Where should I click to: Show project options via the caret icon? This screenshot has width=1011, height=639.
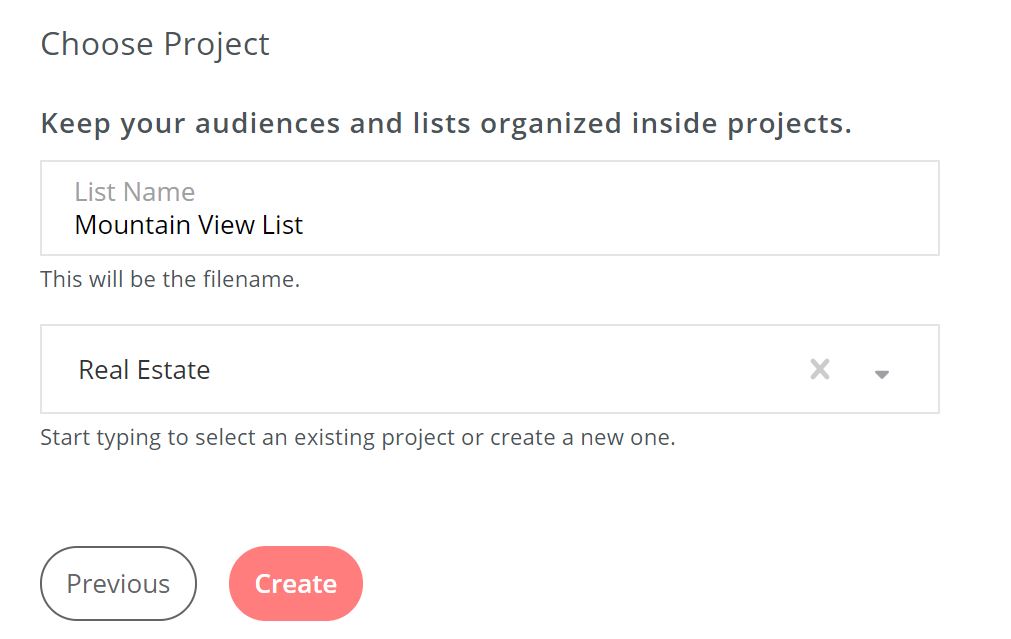881,373
